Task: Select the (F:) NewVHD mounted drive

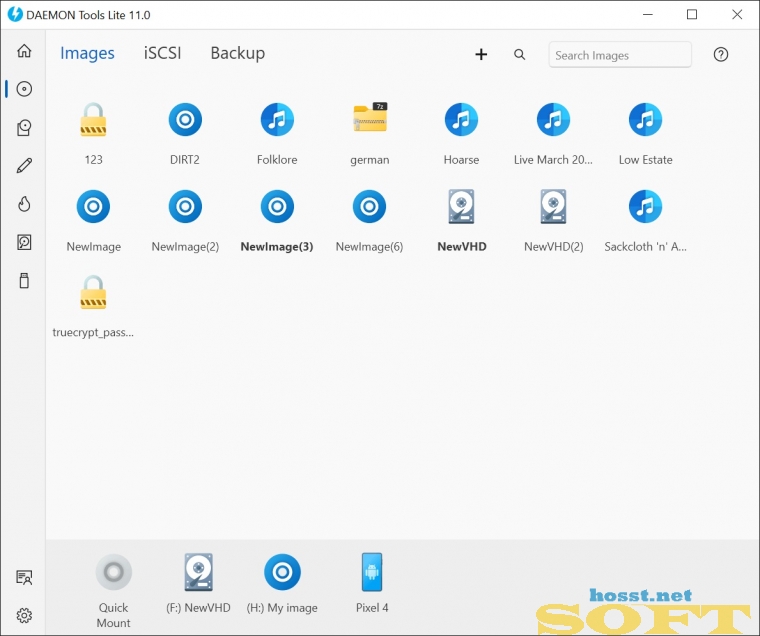Action: [x=198, y=572]
